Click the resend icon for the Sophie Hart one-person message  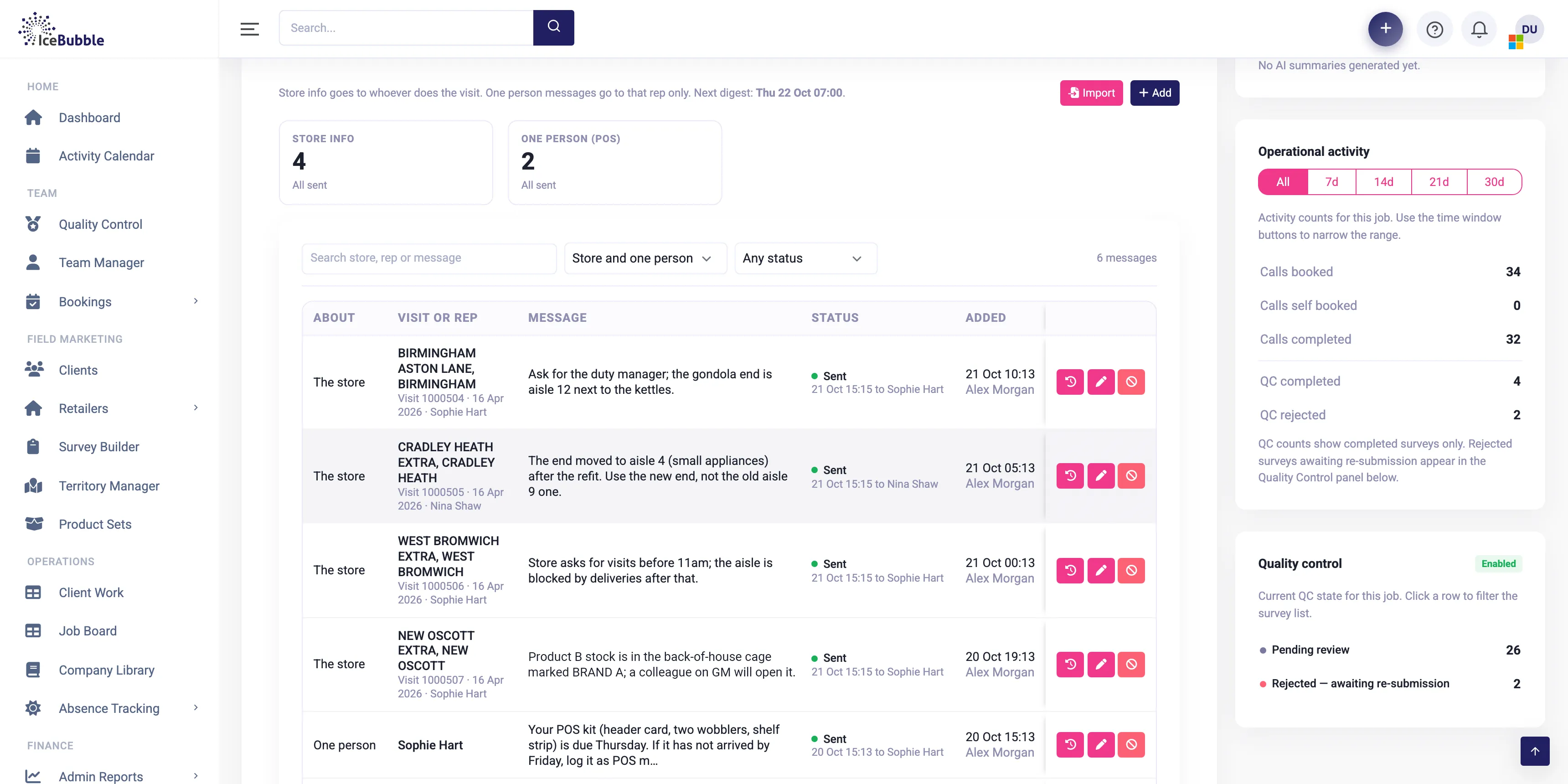click(1070, 744)
